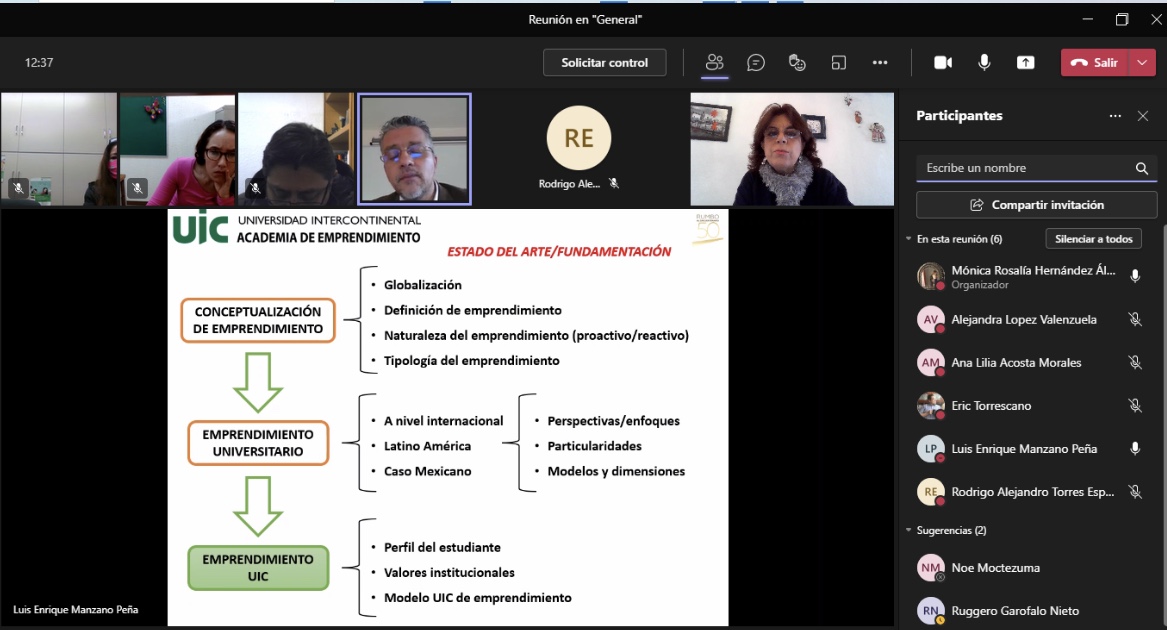This screenshot has width=1167, height=630.
Task: Collapse the Sugerencias (2) section
Action: [x=909, y=530]
